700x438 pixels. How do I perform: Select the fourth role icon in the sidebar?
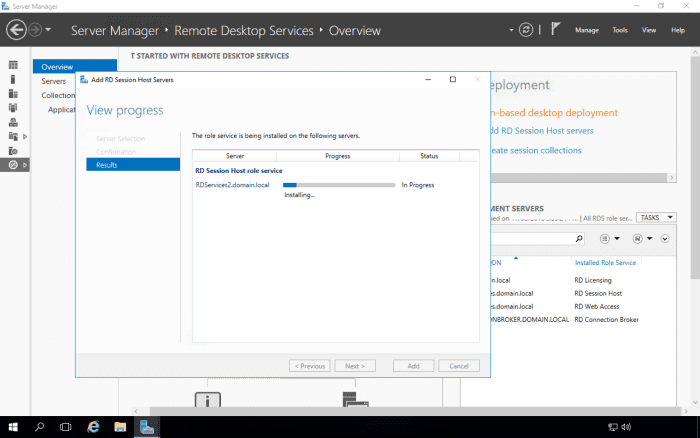point(13,108)
